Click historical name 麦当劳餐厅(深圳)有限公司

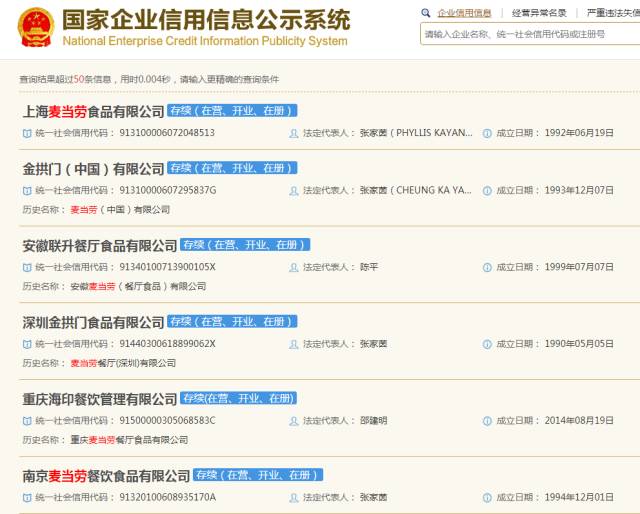pyautogui.click(x=123, y=363)
